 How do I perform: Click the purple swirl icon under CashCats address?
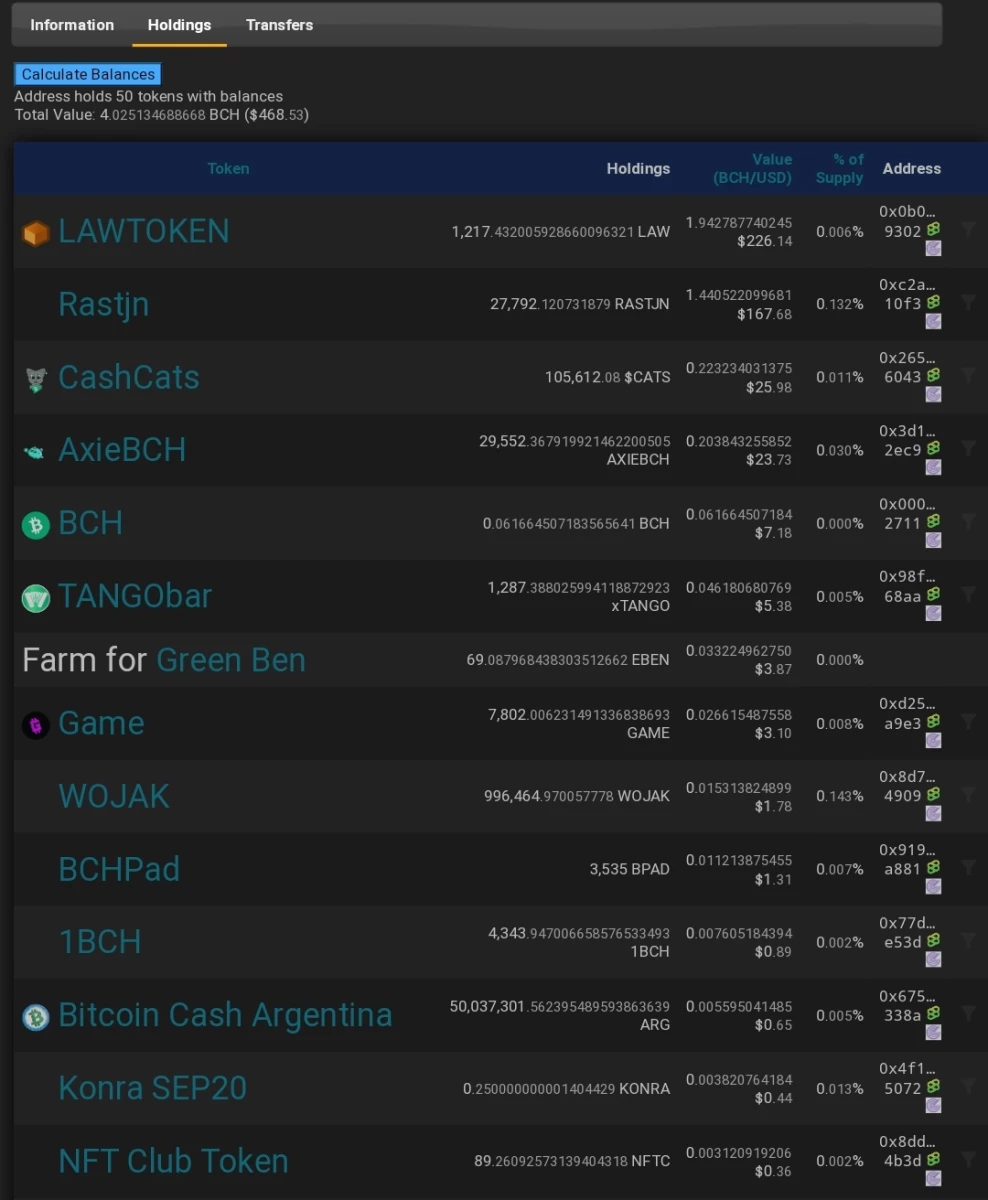pos(933,394)
